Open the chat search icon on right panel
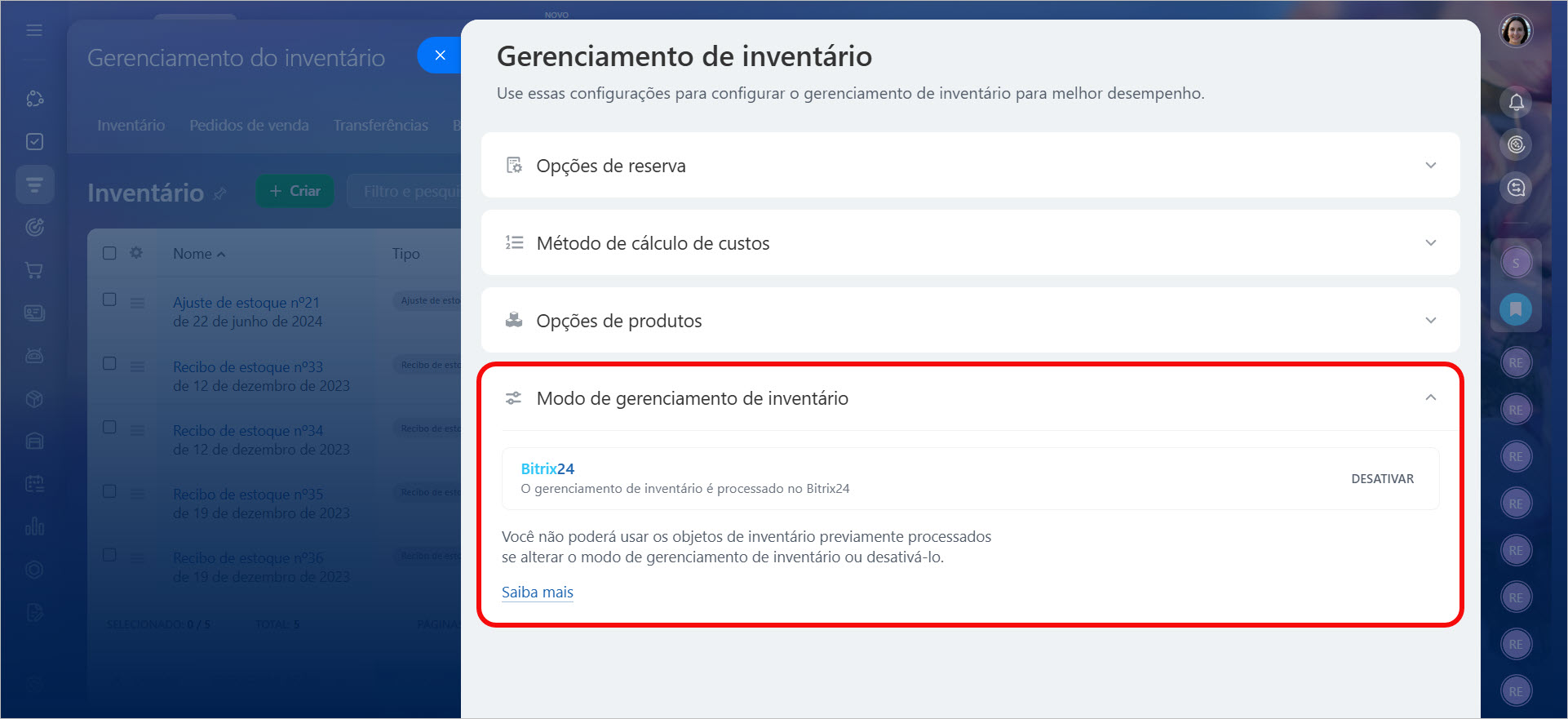This screenshot has height=719, width=1568. pos(1516,188)
